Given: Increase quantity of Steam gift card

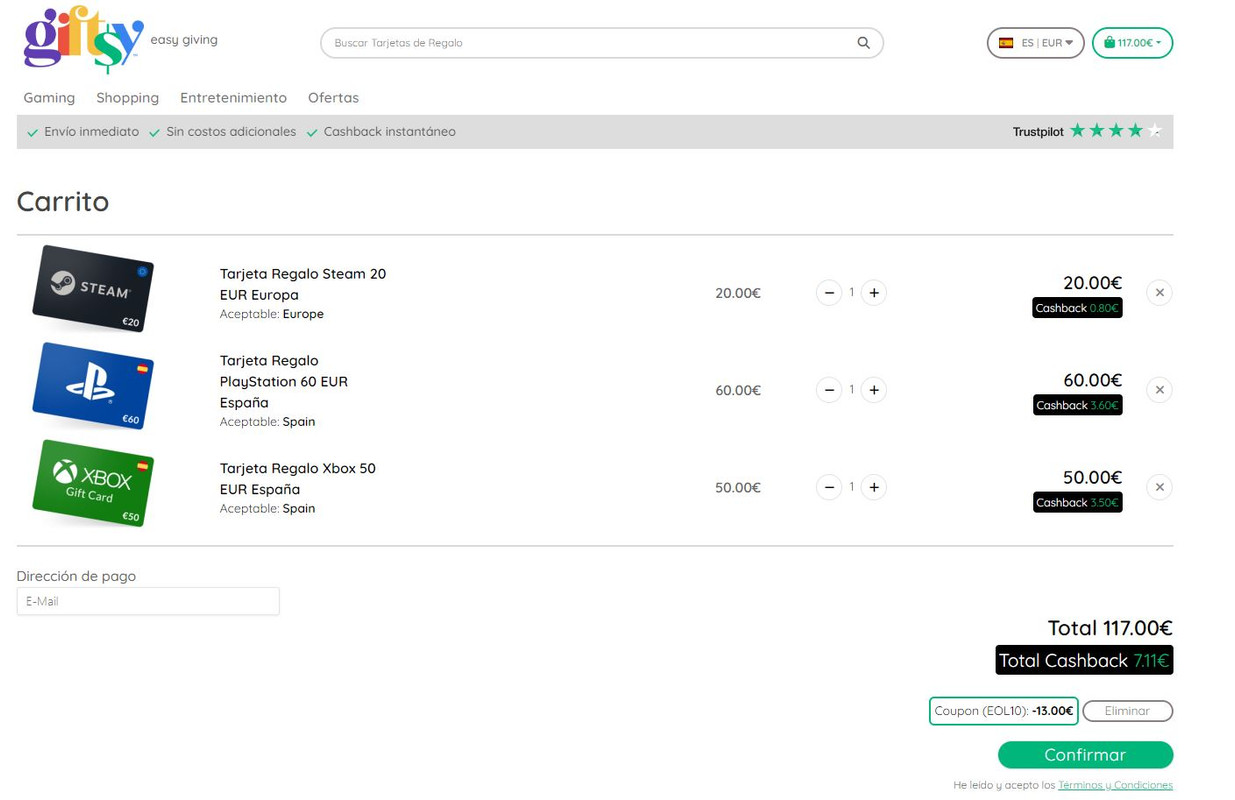Looking at the screenshot, I should [874, 293].
